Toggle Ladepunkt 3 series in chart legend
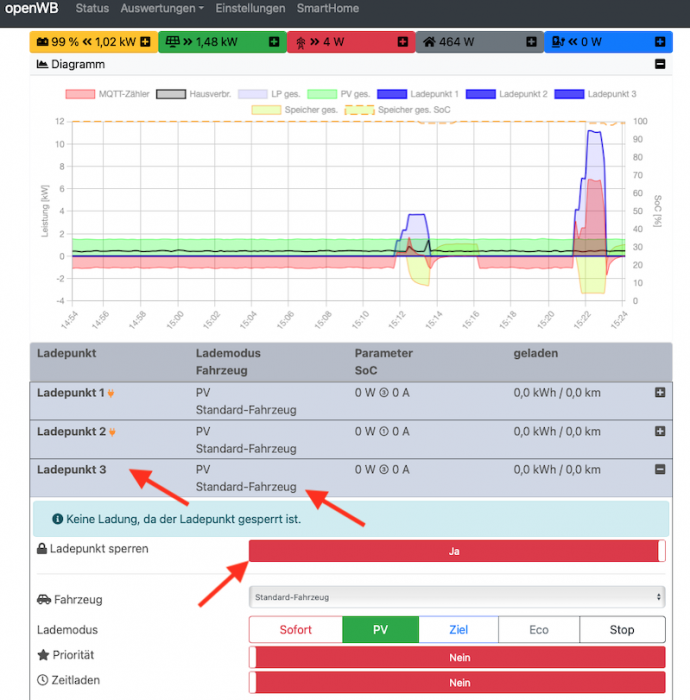690x700 pixels. 592,94
